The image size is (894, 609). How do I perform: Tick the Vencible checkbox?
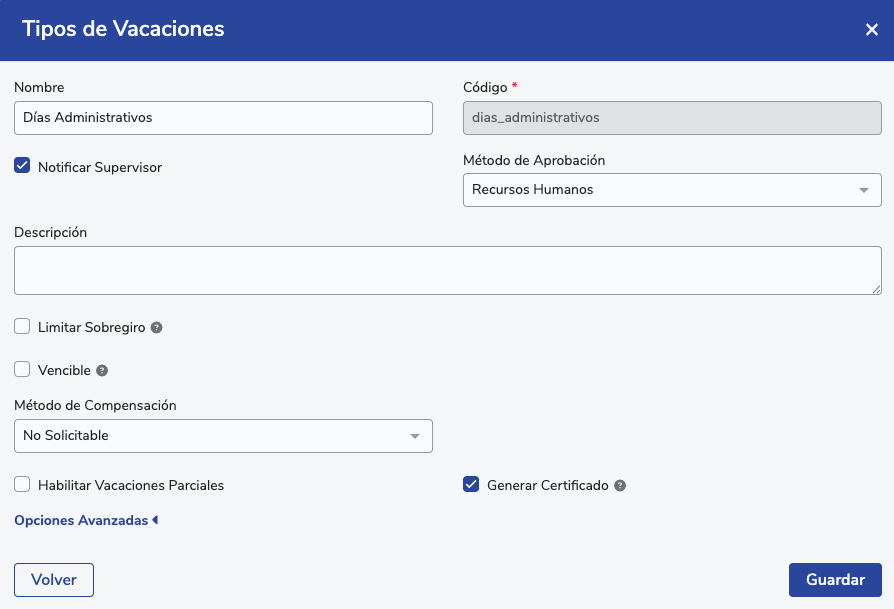point(22,370)
